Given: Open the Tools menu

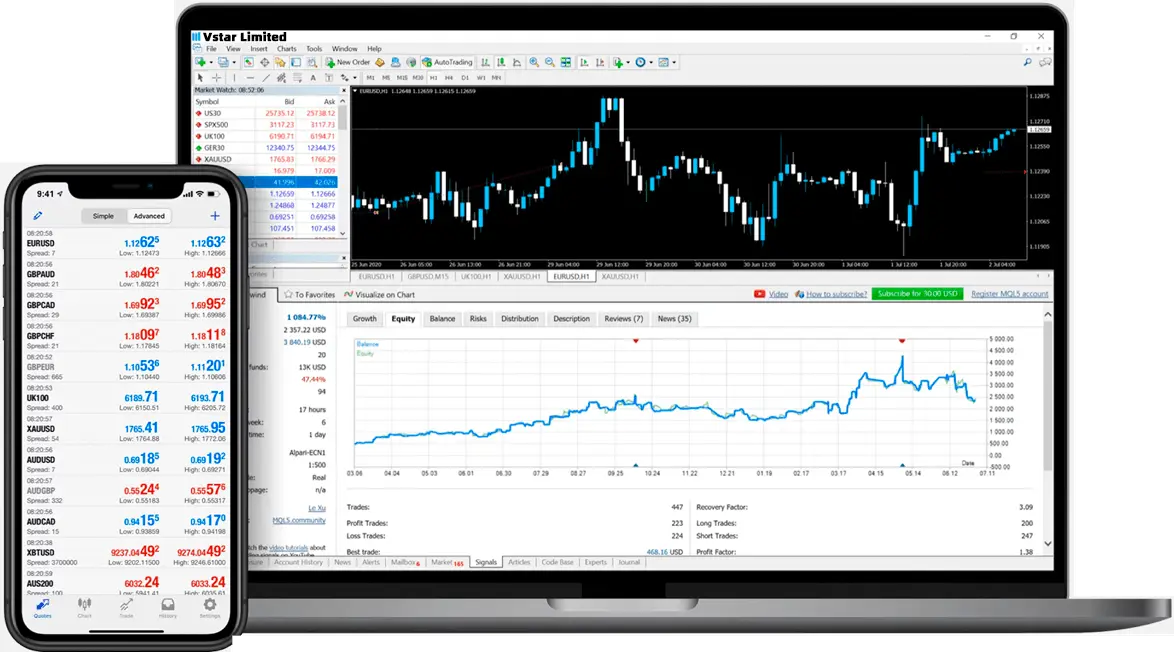Looking at the screenshot, I should point(314,49).
